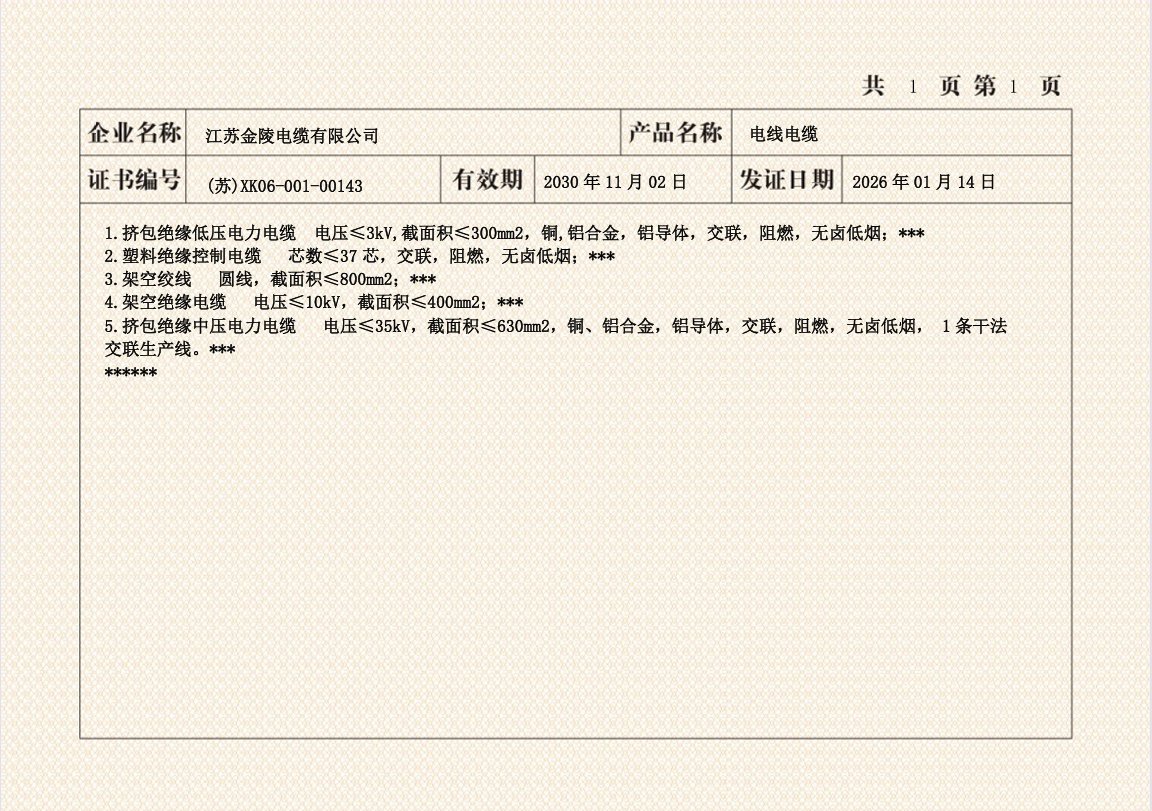Click the 共1页第1页 page indicator
This screenshot has height=811, width=1152.
pos(961,87)
